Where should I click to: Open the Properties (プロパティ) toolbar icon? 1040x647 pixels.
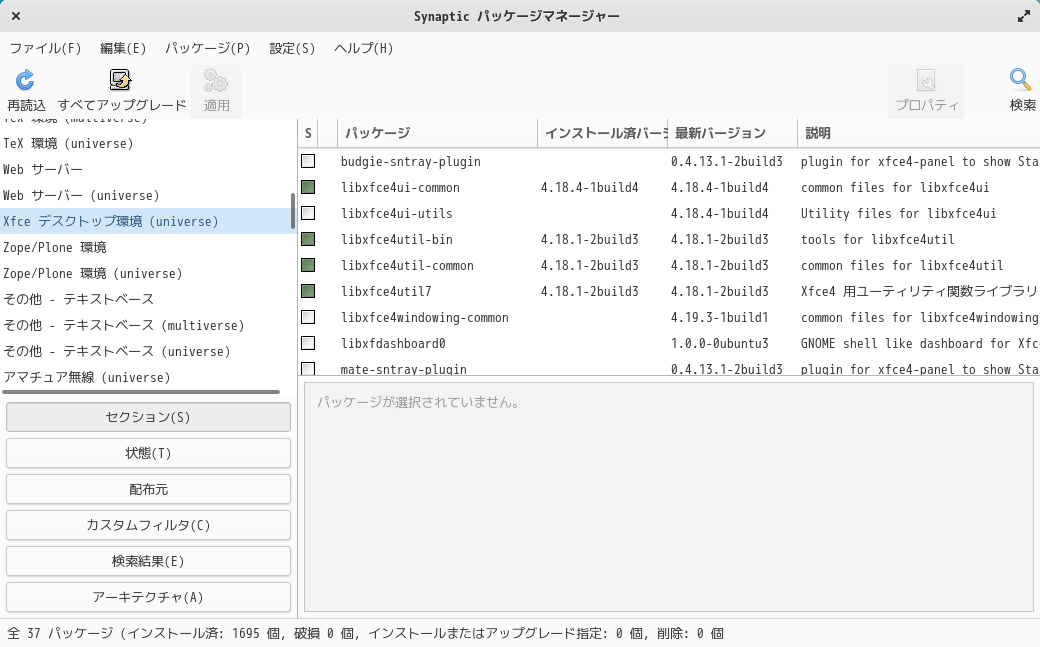(926, 80)
